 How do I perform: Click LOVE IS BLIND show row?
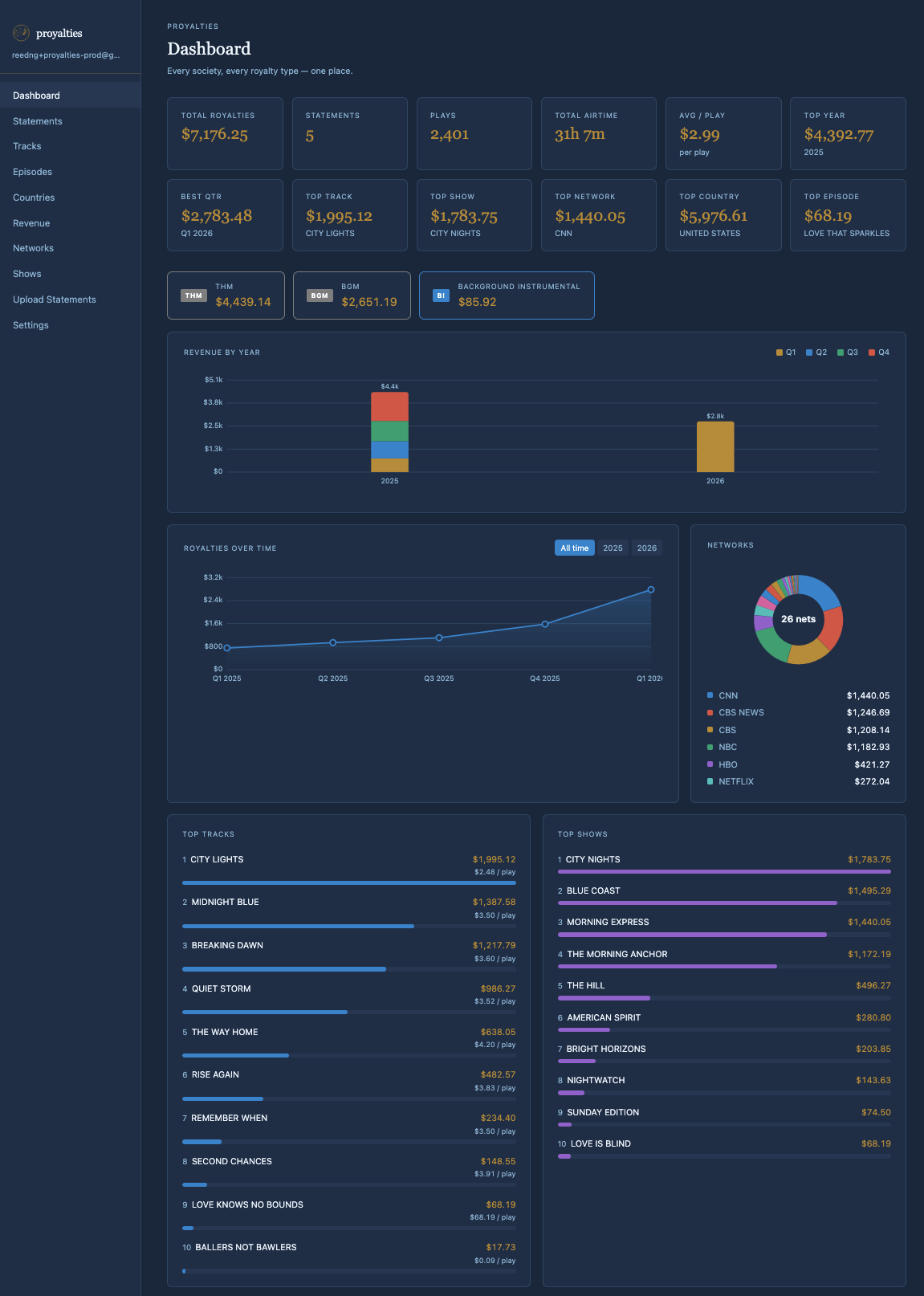(x=724, y=1147)
